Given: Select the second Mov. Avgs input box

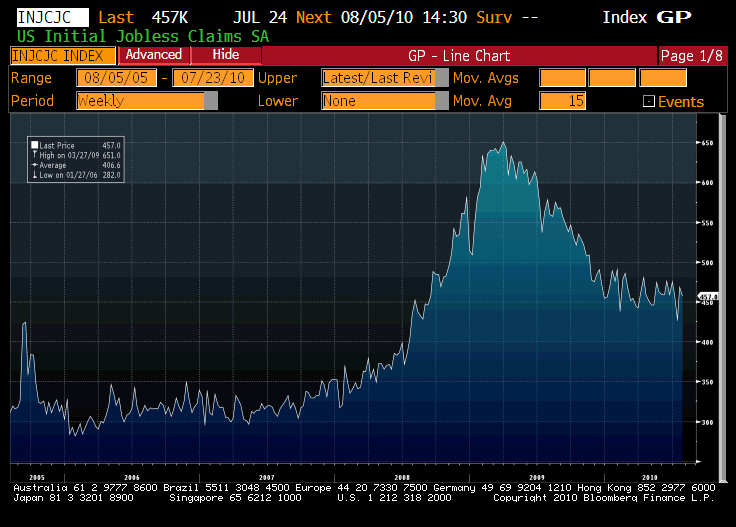Looking at the screenshot, I should pyautogui.click(x=612, y=78).
